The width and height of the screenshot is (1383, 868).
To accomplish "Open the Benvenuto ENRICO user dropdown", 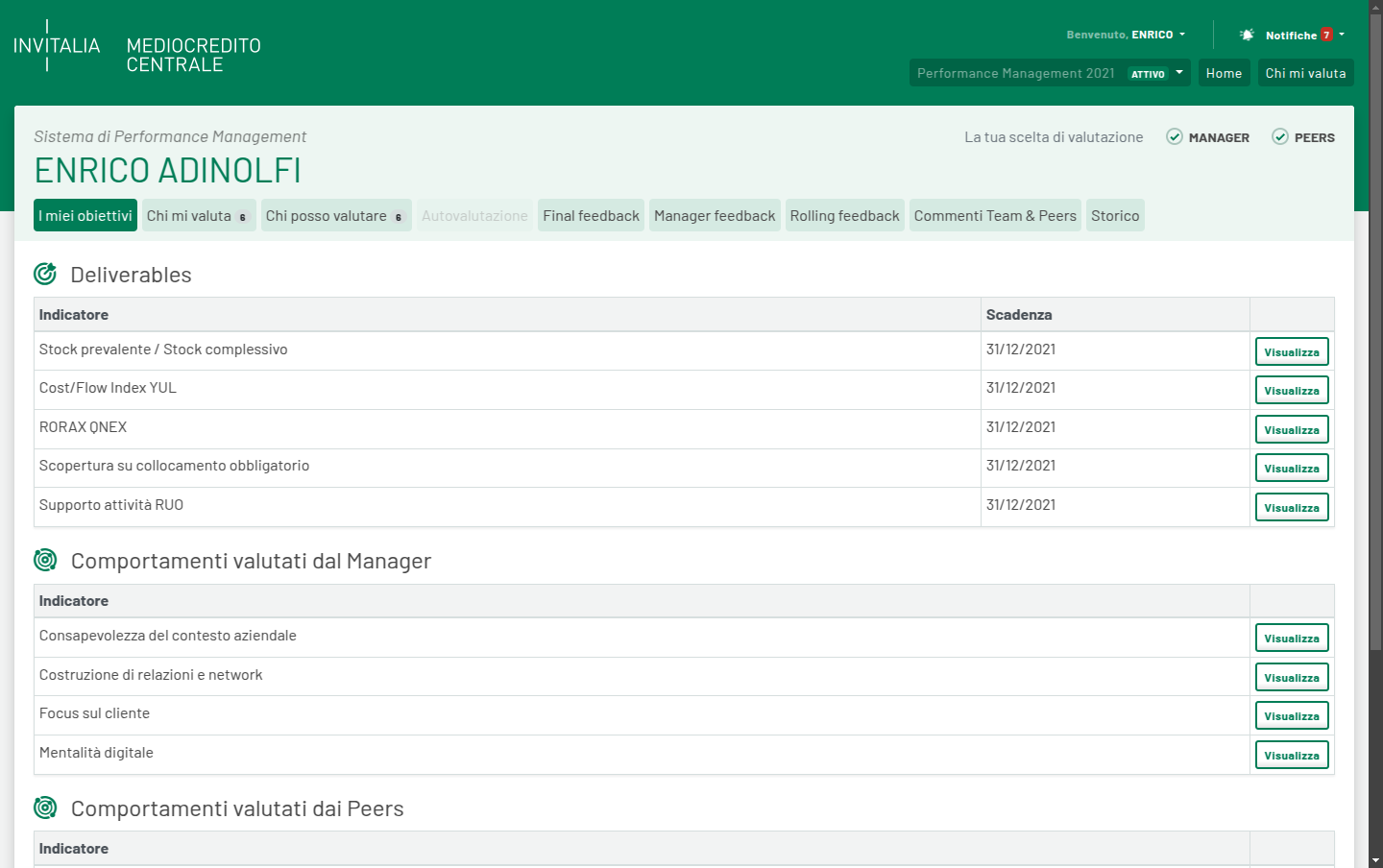I will click(x=1126, y=35).
